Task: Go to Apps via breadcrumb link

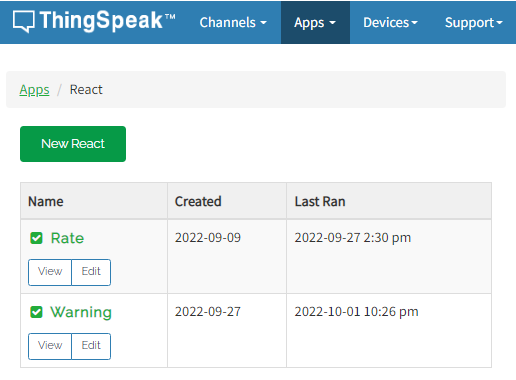Action: [34, 90]
